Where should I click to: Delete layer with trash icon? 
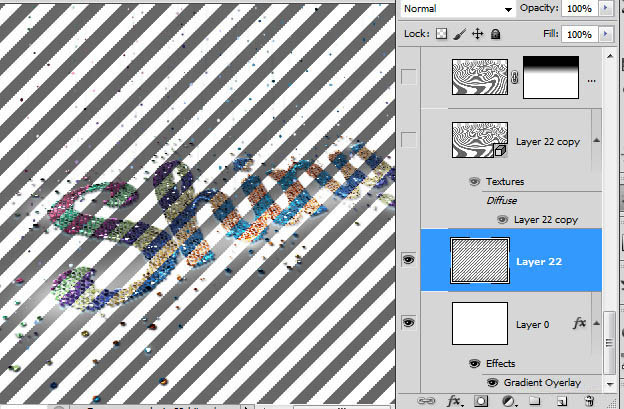pyautogui.click(x=590, y=401)
